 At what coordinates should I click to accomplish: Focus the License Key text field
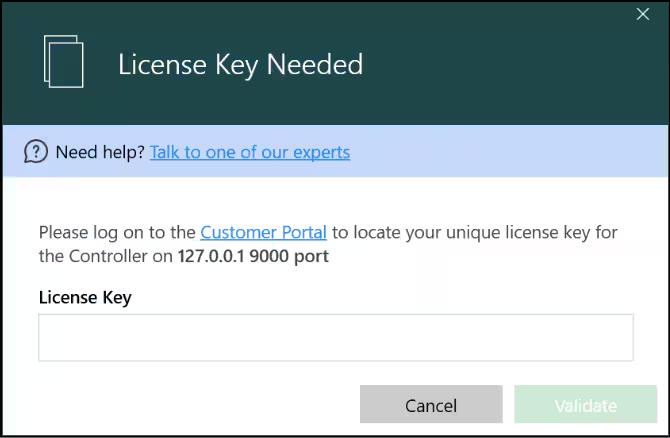point(335,337)
